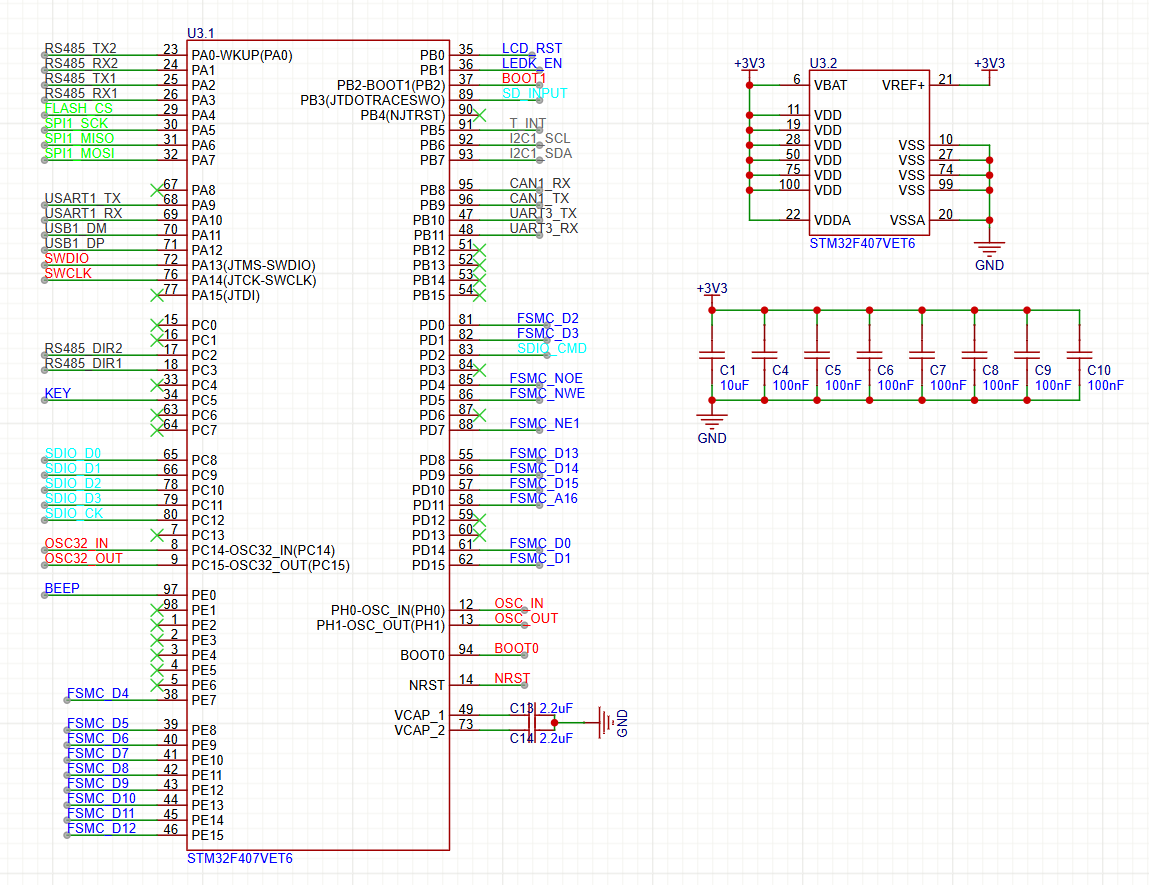Select the SPI1_MISO net label
This screenshot has height=885, width=1149.
click(x=79, y=138)
